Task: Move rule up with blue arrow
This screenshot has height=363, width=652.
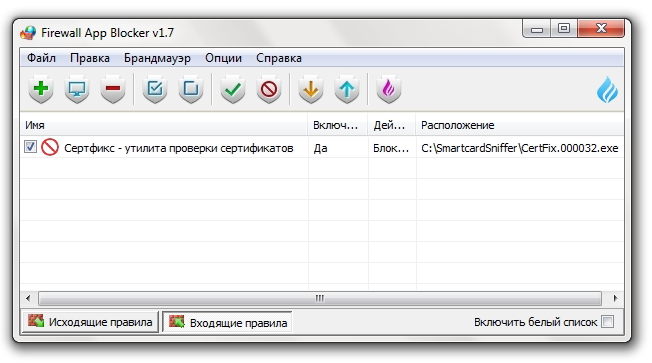Action: [x=347, y=89]
